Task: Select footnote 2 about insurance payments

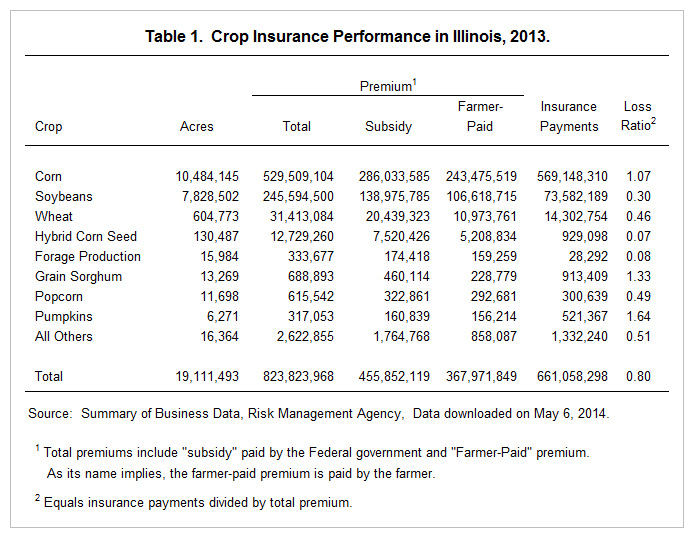Action: click(x=194, y=502)
